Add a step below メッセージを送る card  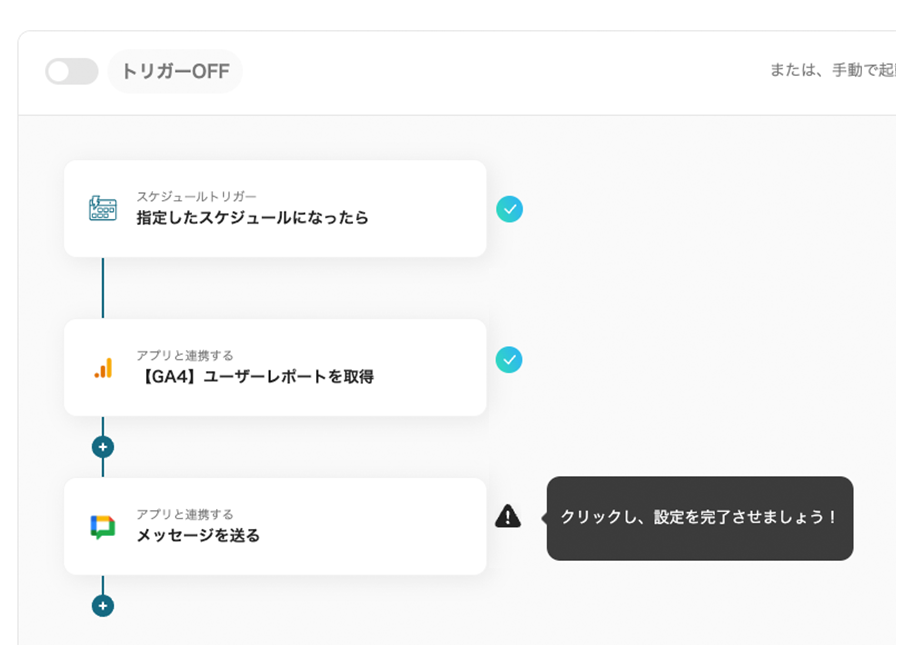(x=102, y=605)
